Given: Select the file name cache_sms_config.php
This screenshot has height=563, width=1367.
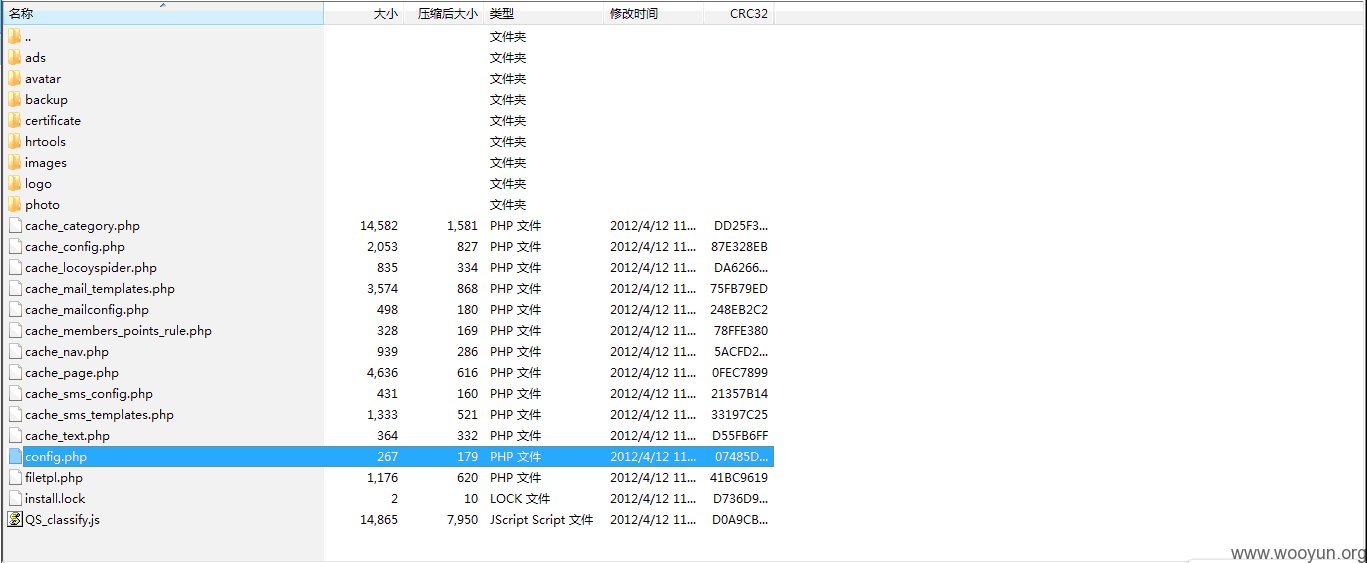Looking at the screenshot, I should click(x=89, y=394).
